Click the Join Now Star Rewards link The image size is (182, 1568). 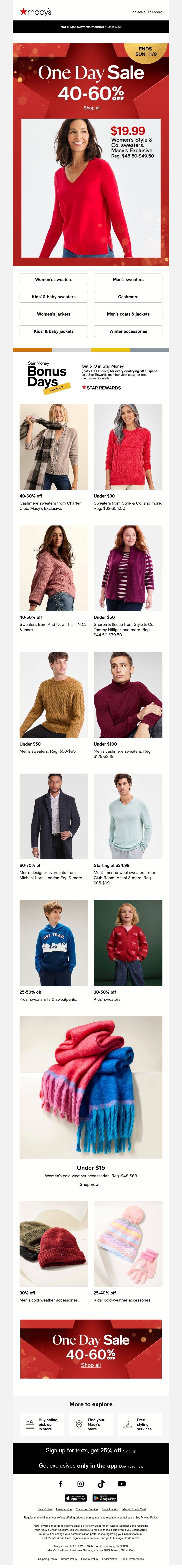[x=114, y=27]
